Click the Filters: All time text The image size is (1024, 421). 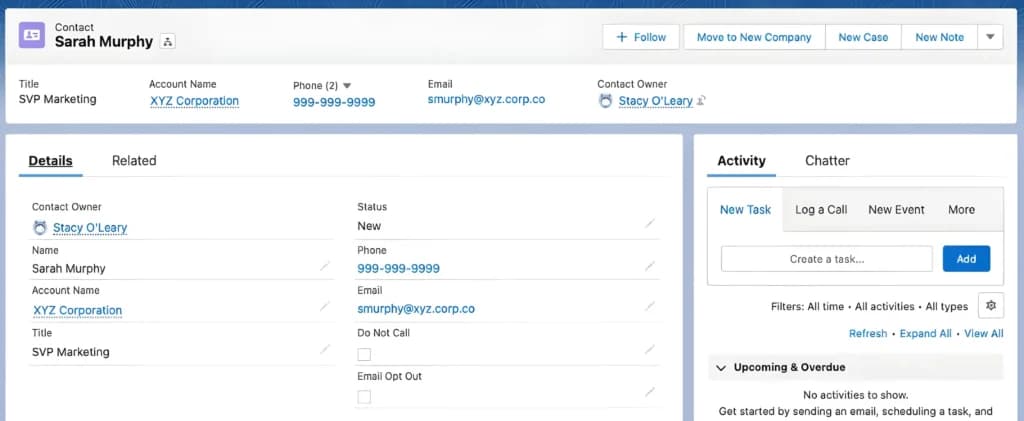(x=807, y=306)
